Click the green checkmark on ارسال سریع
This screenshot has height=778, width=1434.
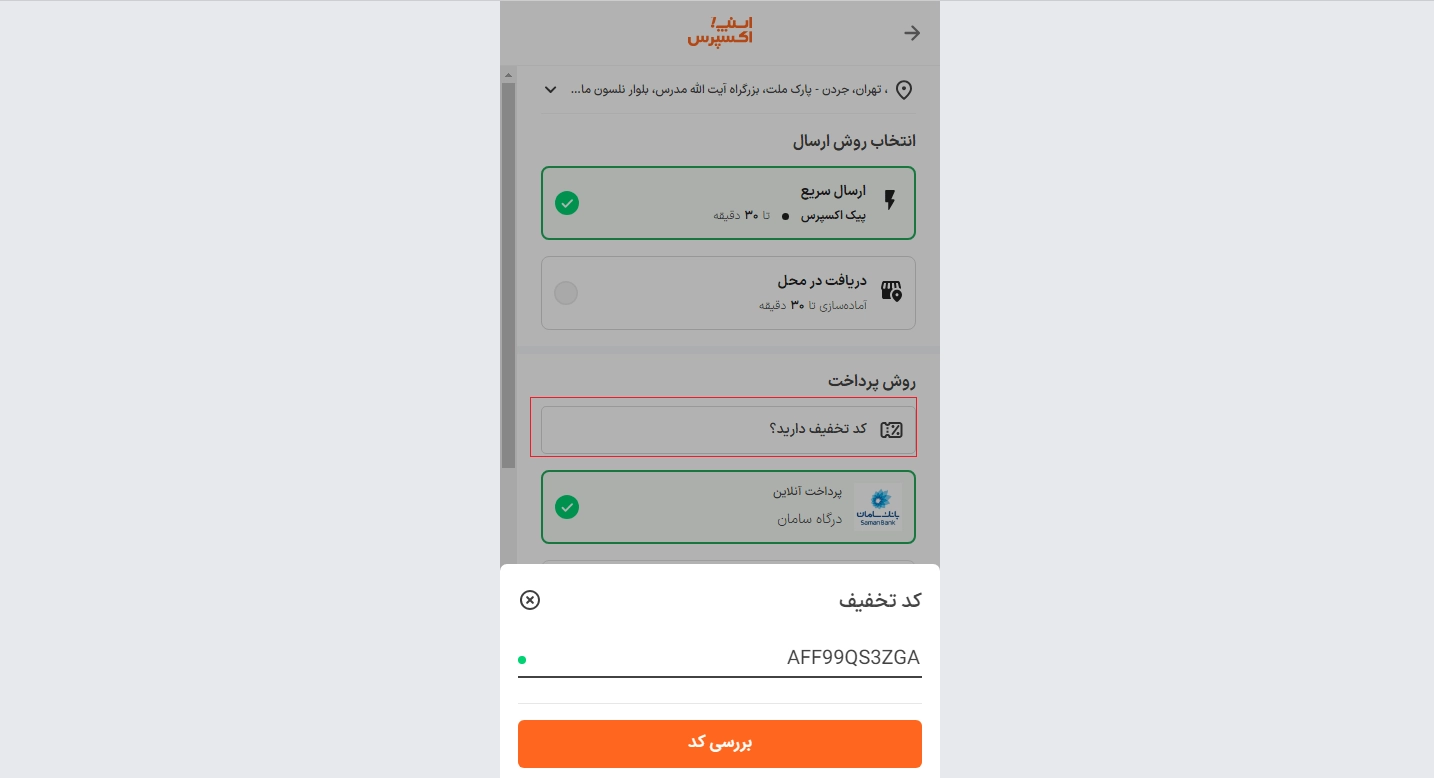tap(567, 203)
